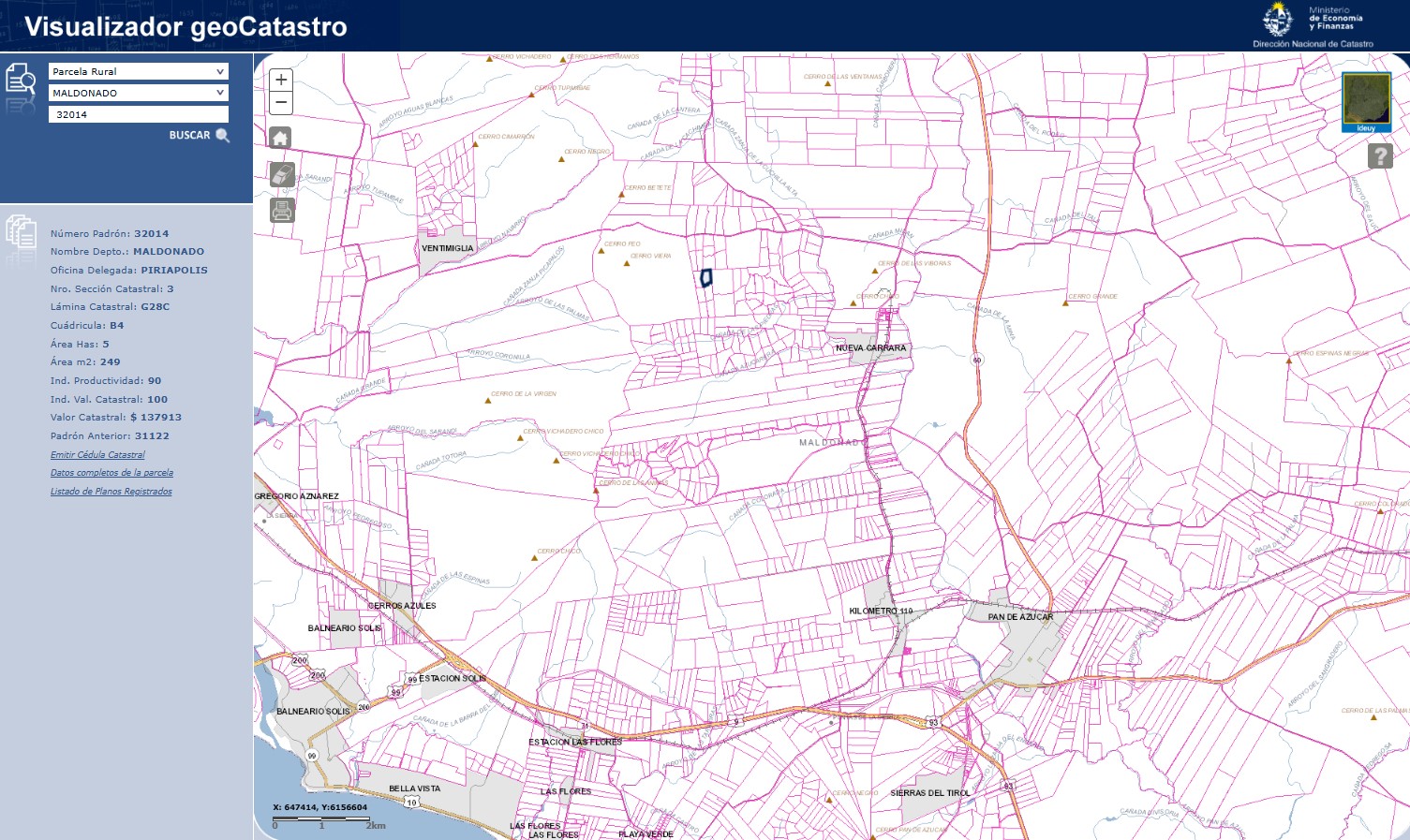Click the stacked documents icon beside results
This screenshot has width=1410, height=840.
21,231
